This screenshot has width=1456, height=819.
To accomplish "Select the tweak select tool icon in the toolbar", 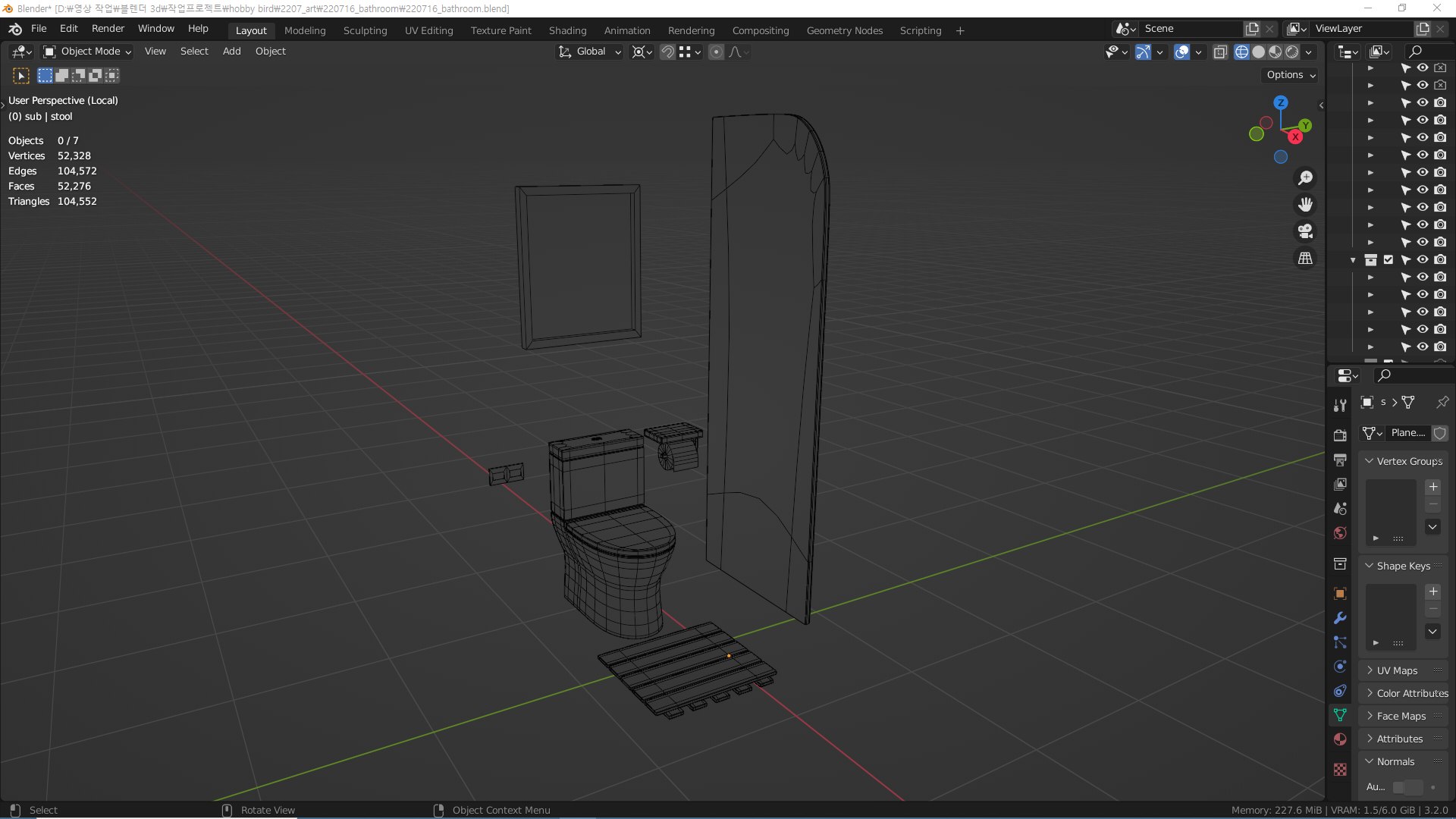I will tap(21, 76).
